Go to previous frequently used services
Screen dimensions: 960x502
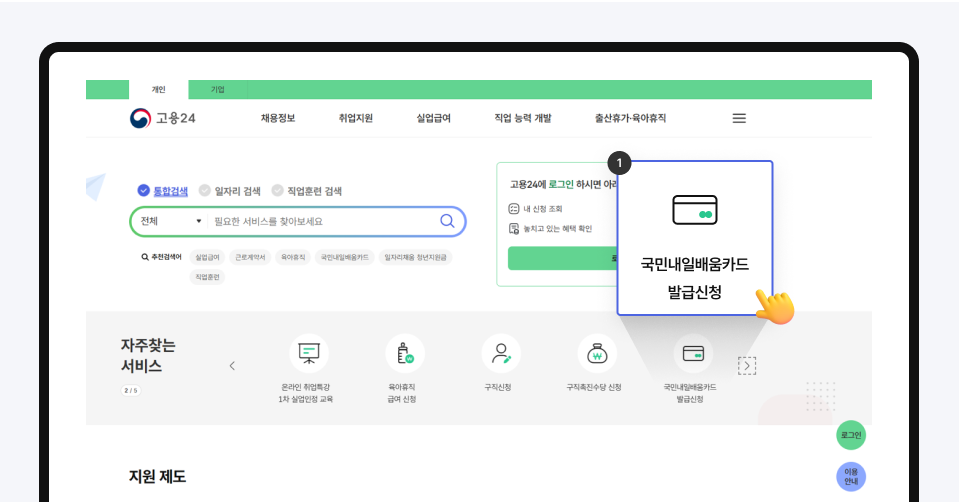click(x=232, y=366)
